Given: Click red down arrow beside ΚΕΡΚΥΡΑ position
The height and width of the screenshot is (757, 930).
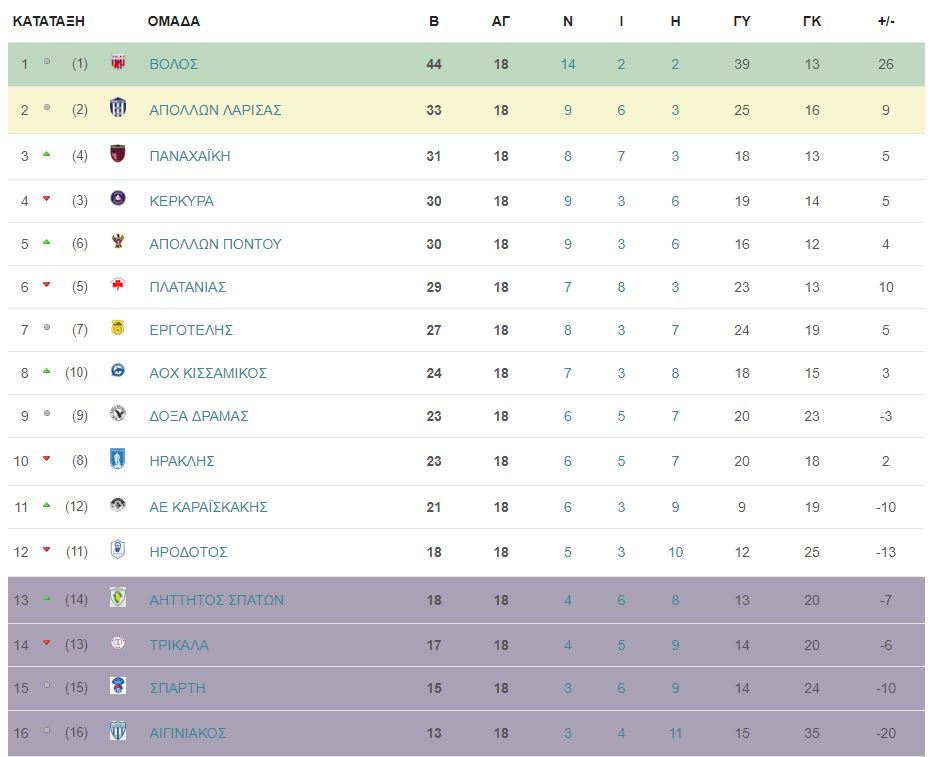Looking at the screenshot, I should 46,200.
